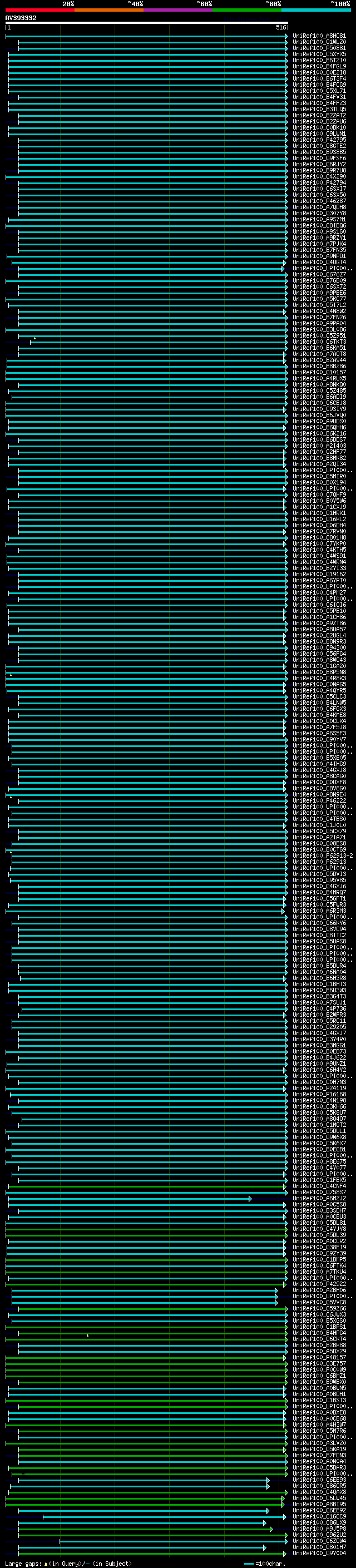Click the alignment bar for UniRef100_C6ZQW4
Screen dimensions: 356x1568
174,1541
